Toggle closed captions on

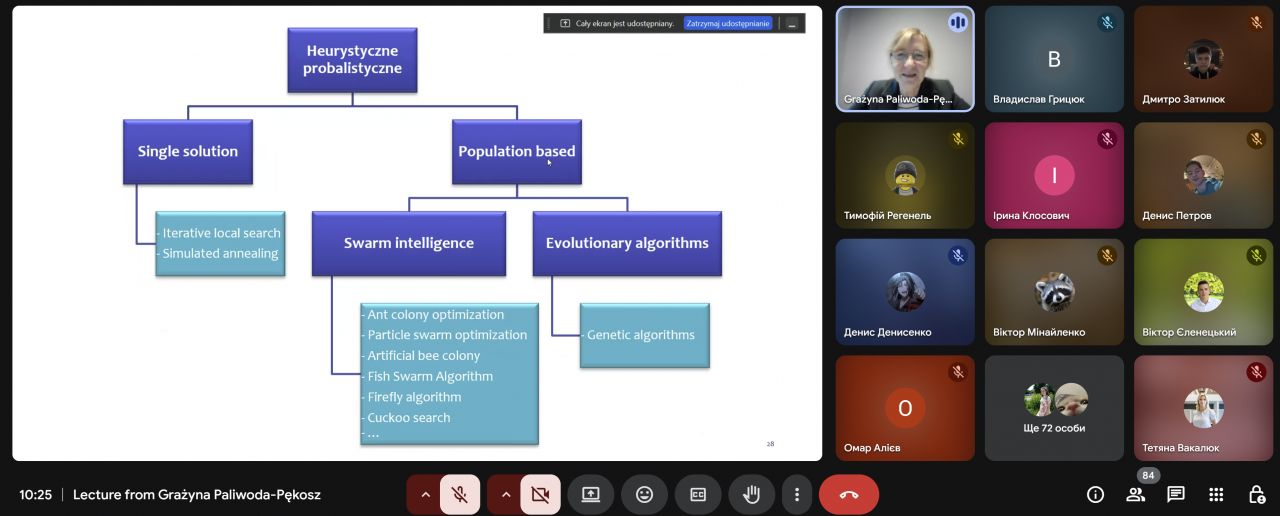(x=698, y=494)
